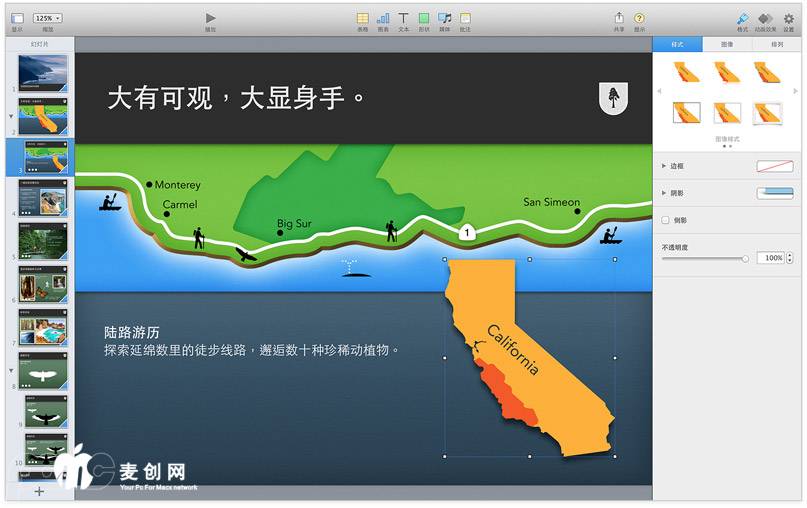
Task: Click the Media (媒体) icon
Action: 445,18
